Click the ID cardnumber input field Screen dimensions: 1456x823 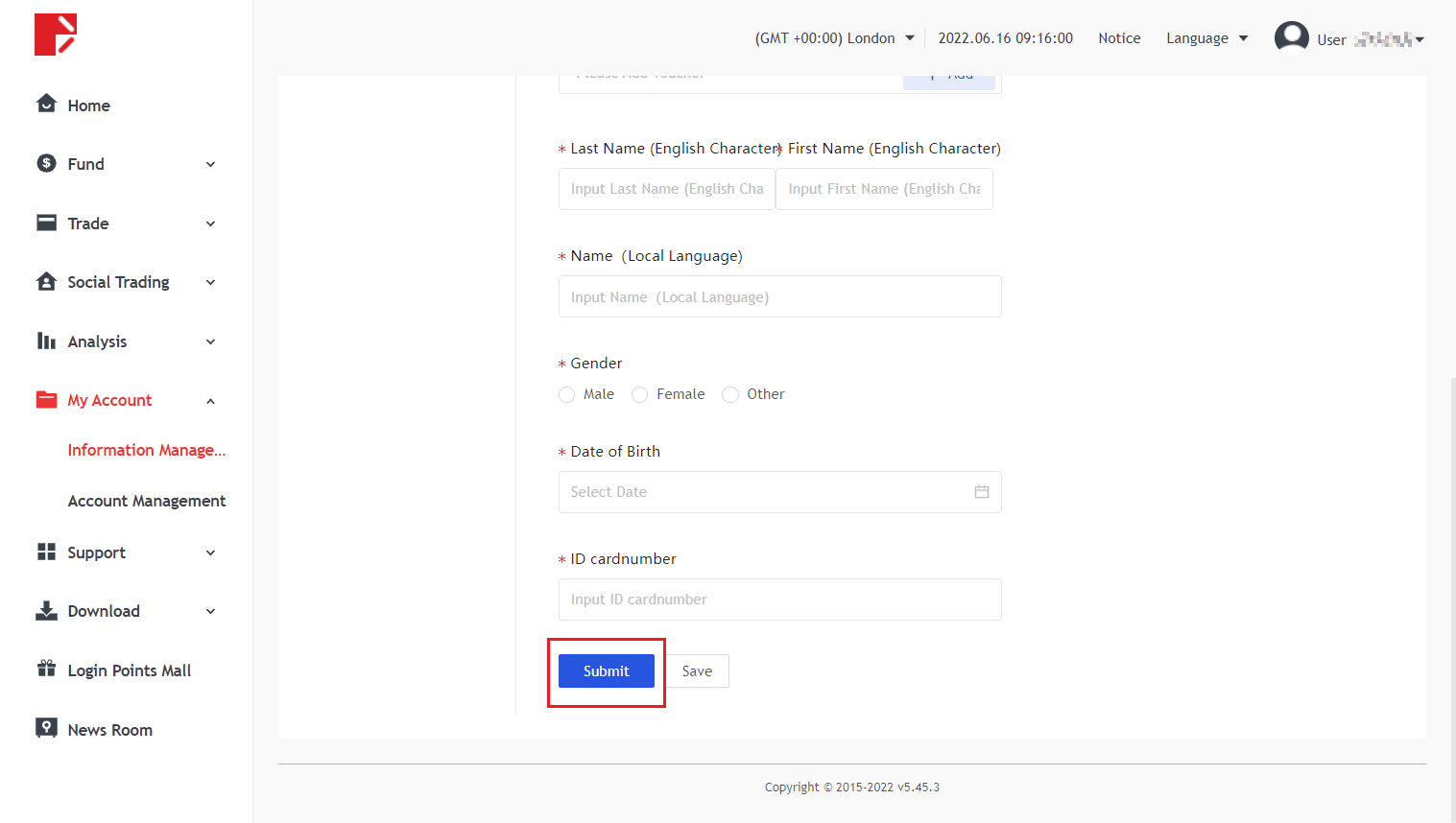[779, 600]
